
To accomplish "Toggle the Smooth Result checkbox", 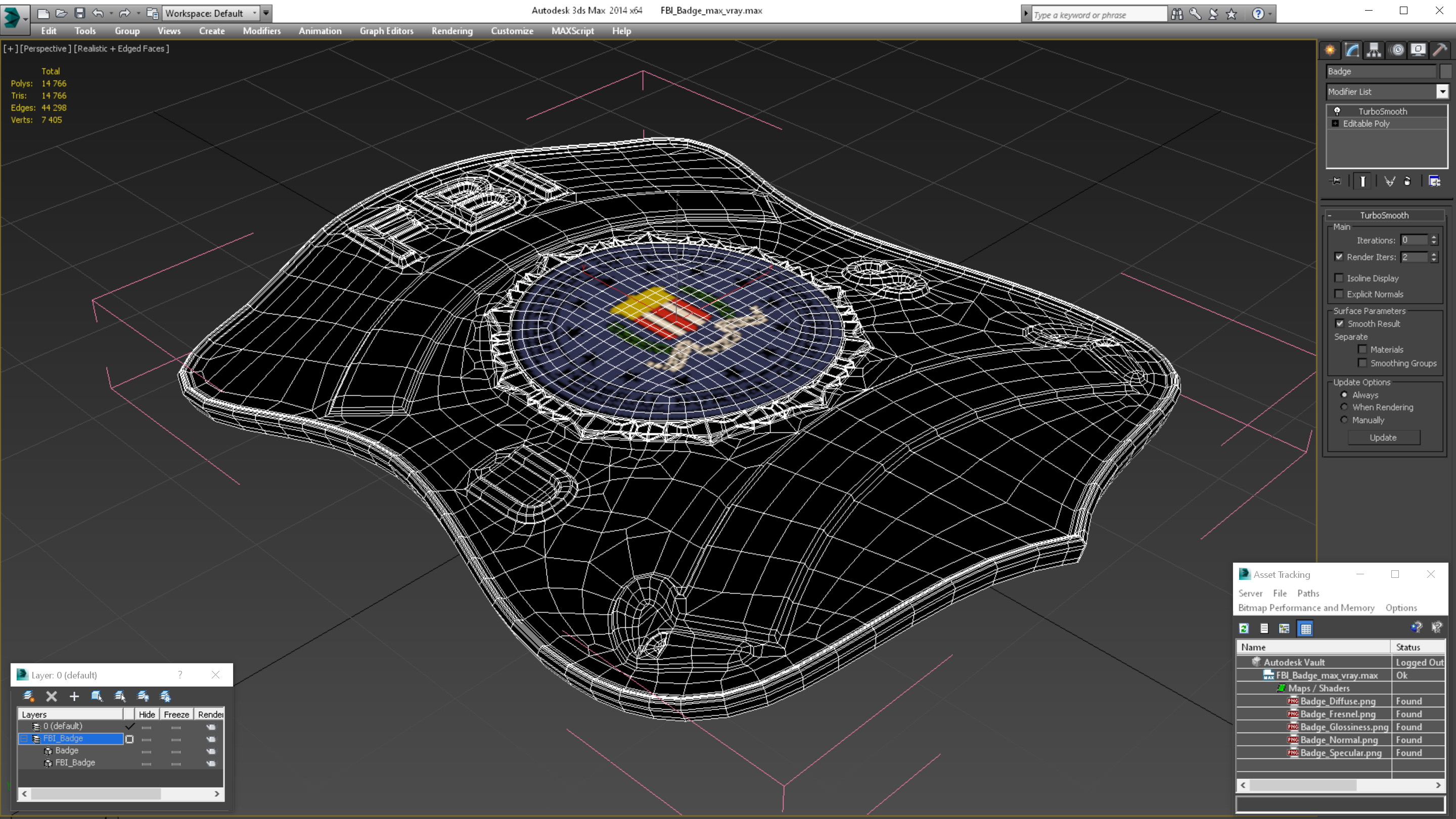I will pos(1340,324).
